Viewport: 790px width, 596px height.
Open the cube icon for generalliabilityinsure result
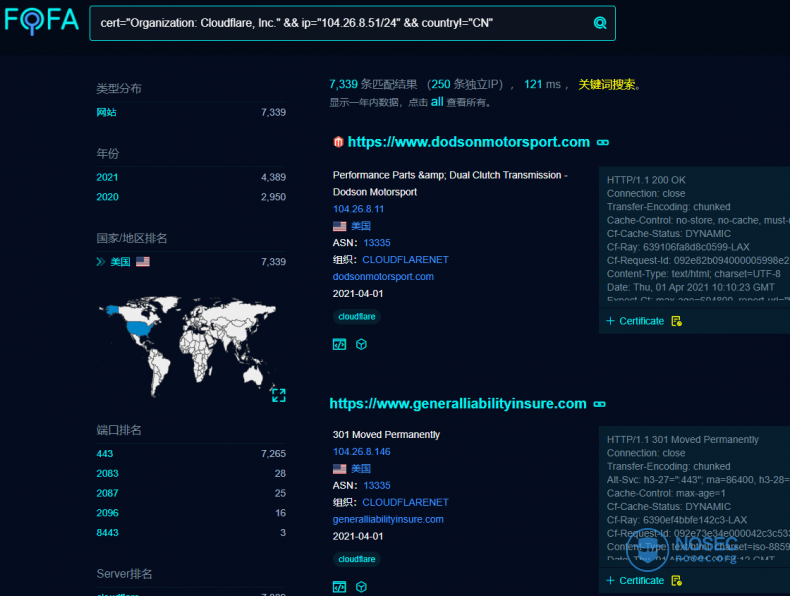(x=361, y=587)
